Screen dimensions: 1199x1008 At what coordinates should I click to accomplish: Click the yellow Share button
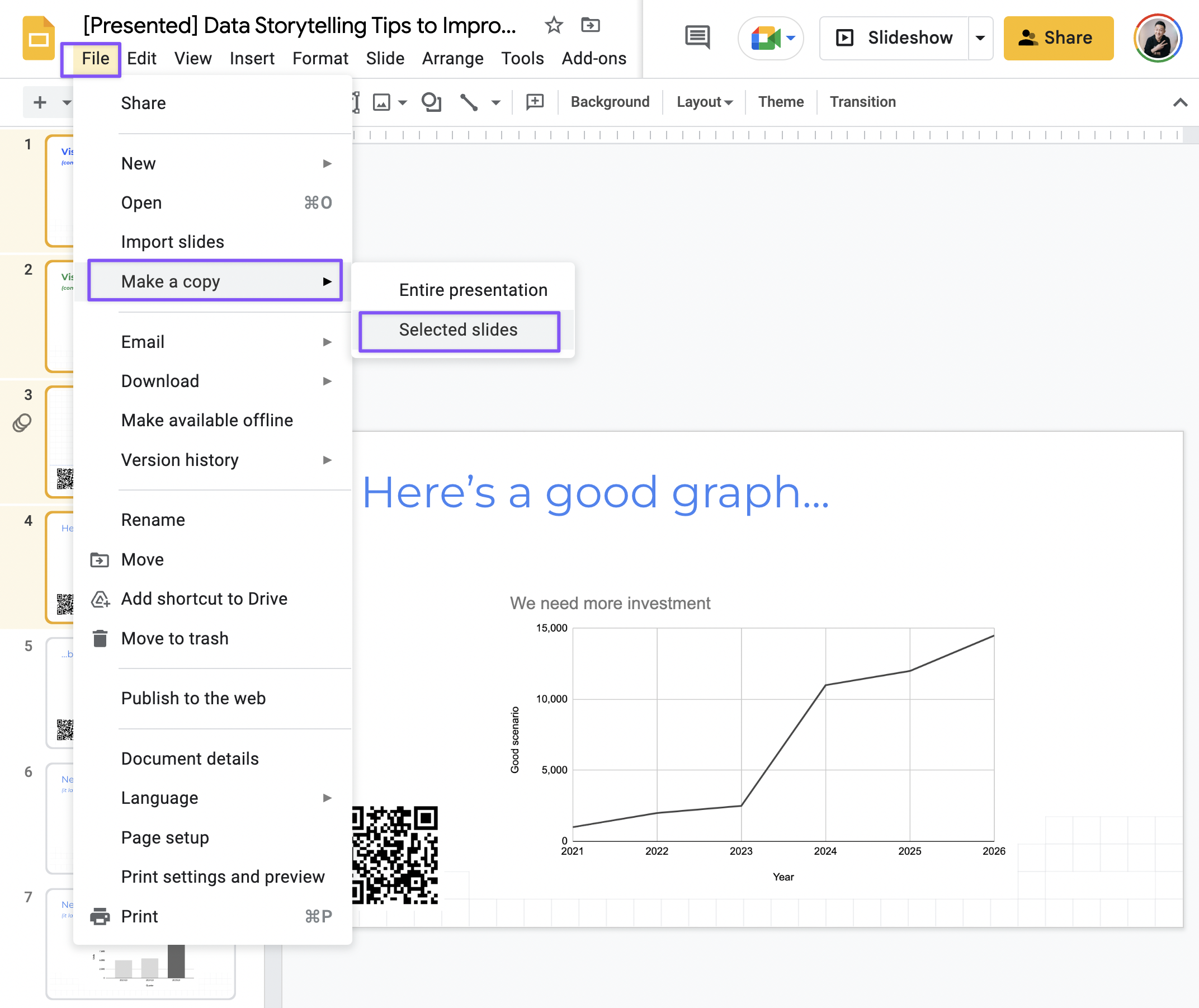(1058, 38)
